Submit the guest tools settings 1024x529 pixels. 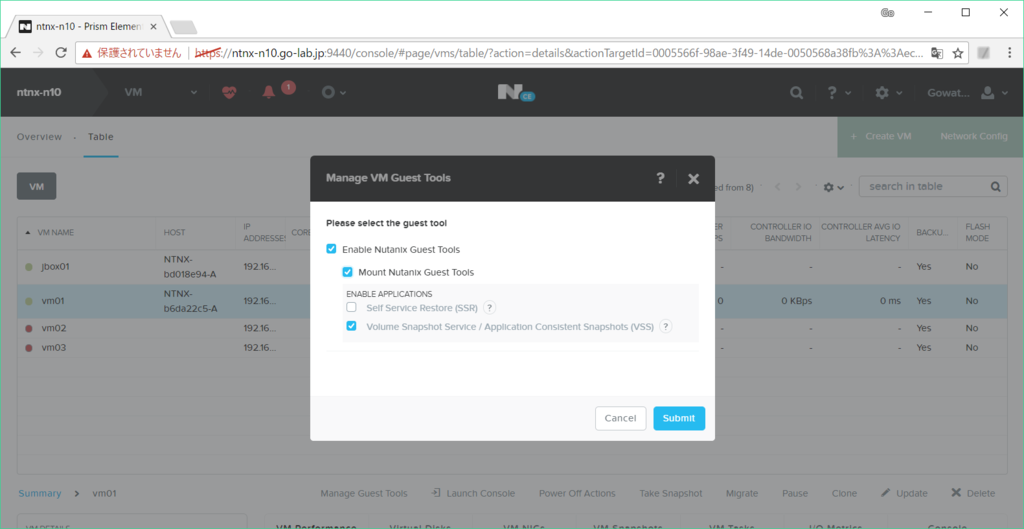click(x=679, y=418)
